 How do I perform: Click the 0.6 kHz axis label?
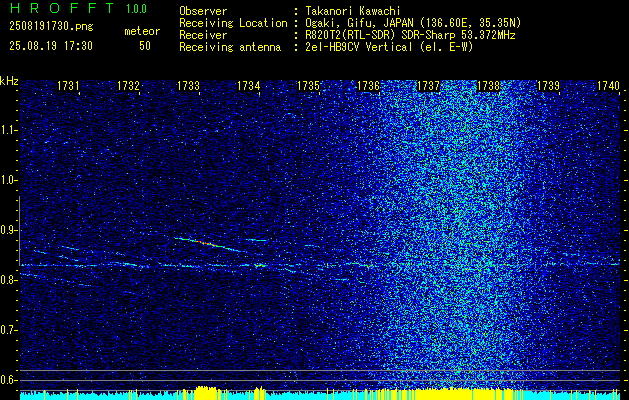click(8, 380)
